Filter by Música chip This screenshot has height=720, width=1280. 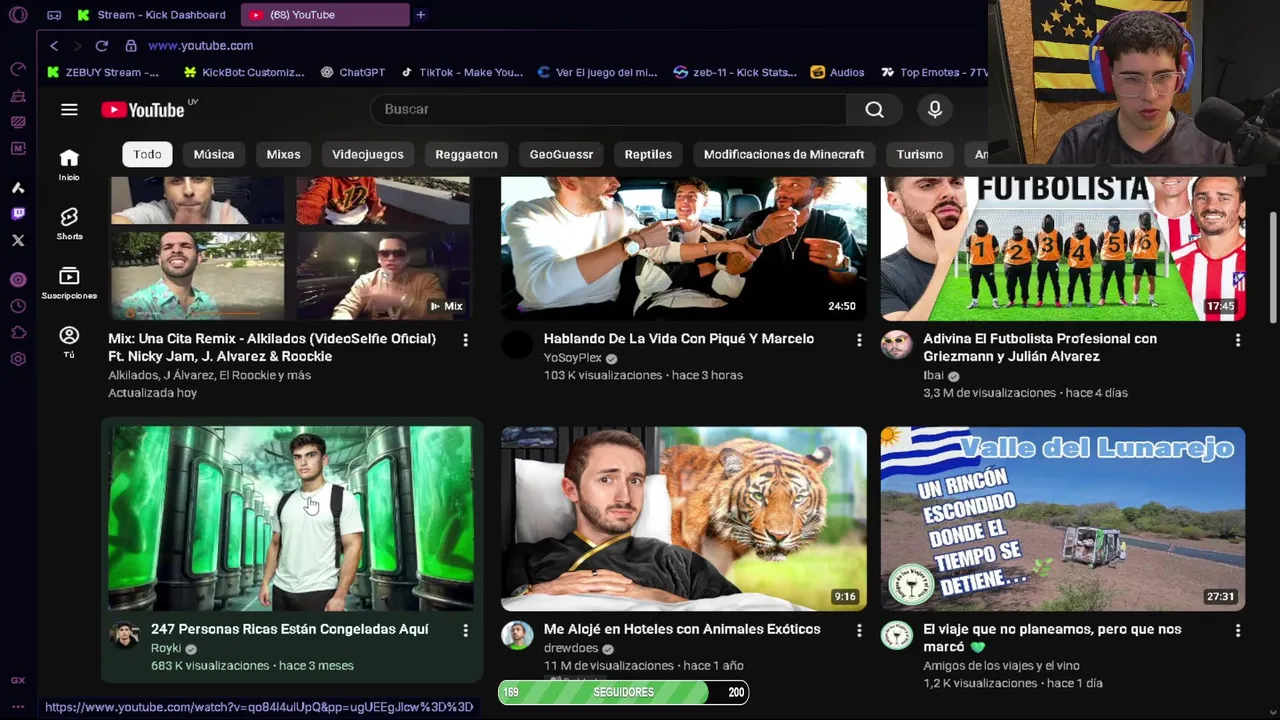click(x=214, y=154)
